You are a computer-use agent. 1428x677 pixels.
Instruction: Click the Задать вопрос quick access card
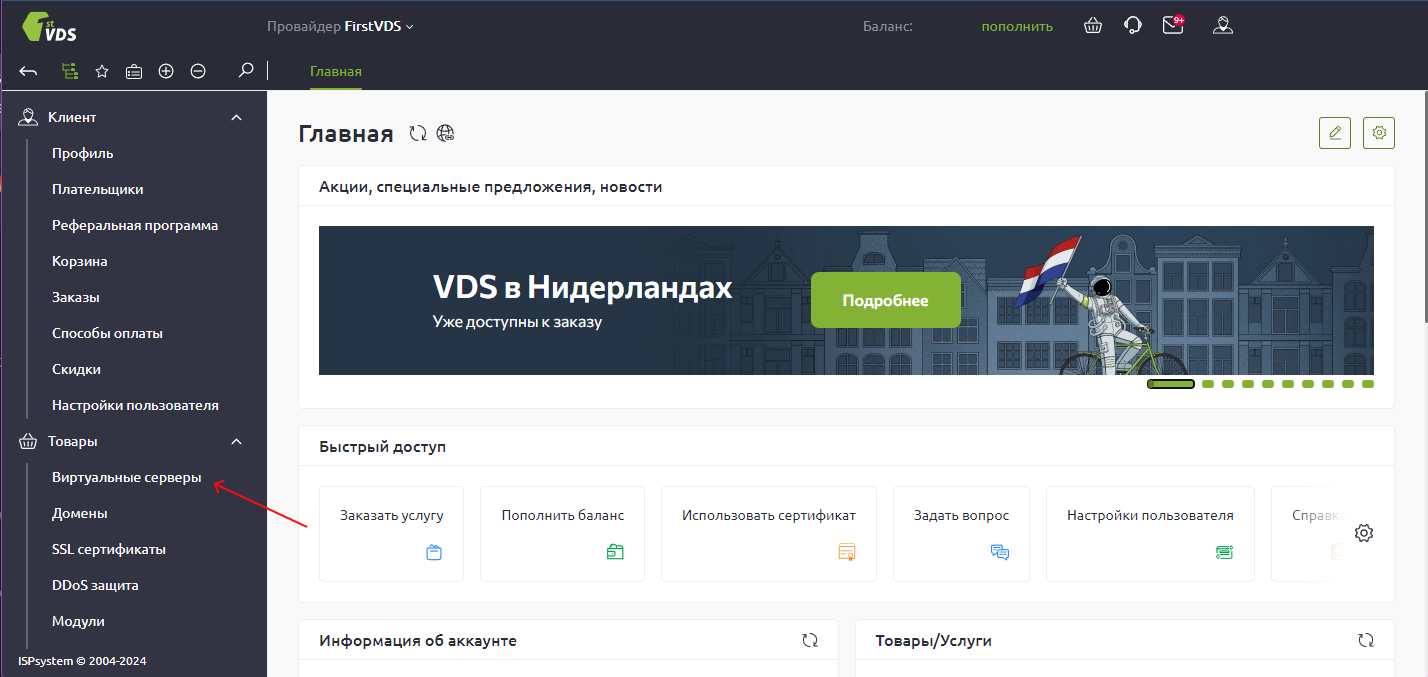pyautogui.click(x=961, y=534)
